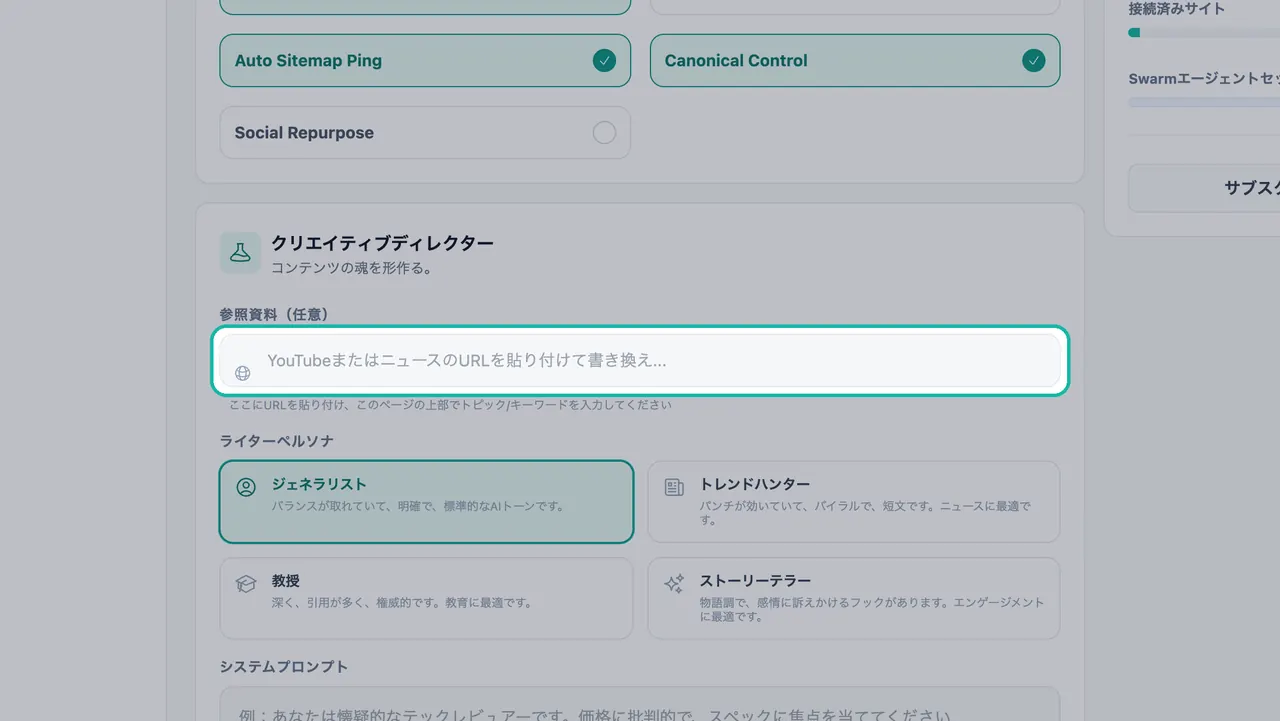The image size is (1280, 721).
Task: Click the Canonical Control checkmark icon
Action: (1034, 60)
